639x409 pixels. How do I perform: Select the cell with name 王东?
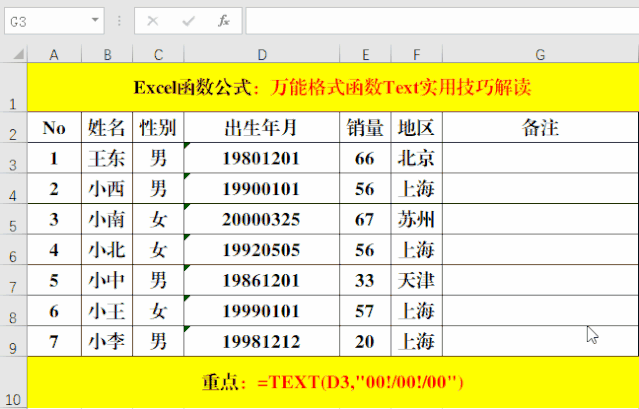[106, 158]
